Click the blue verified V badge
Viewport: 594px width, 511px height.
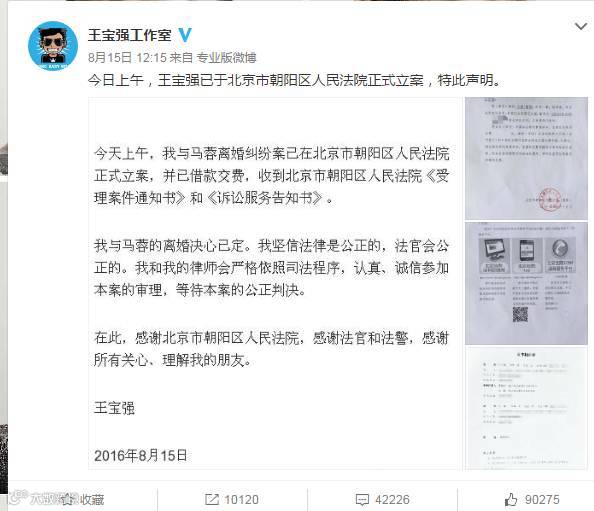(185, 35)
